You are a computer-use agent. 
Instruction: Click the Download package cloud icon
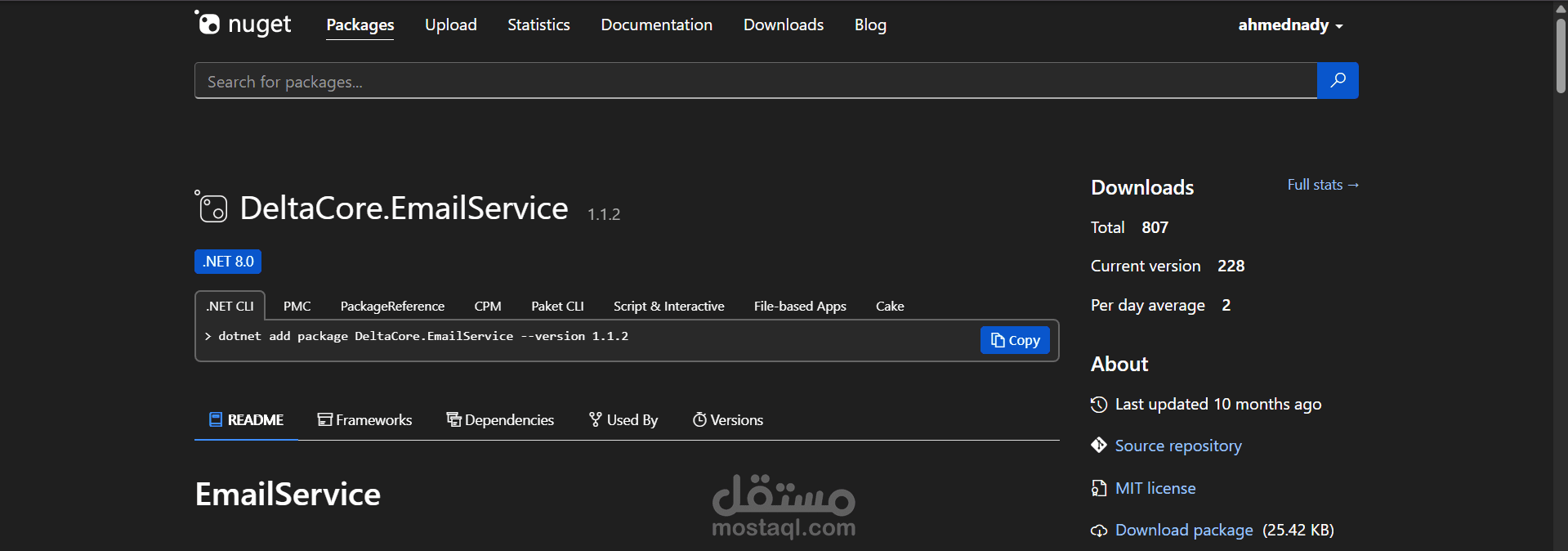[1099, 531]
